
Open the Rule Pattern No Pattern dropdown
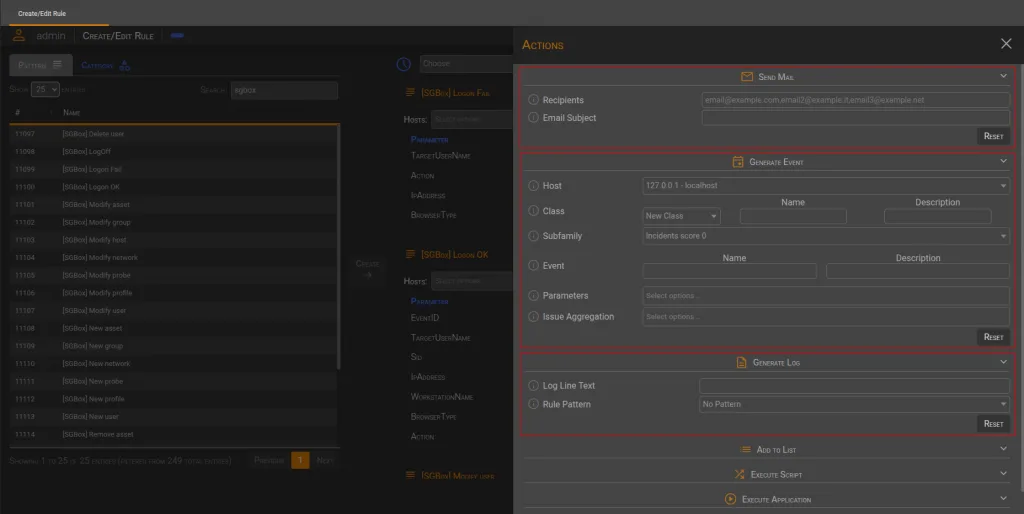click(x=854, y=404)
